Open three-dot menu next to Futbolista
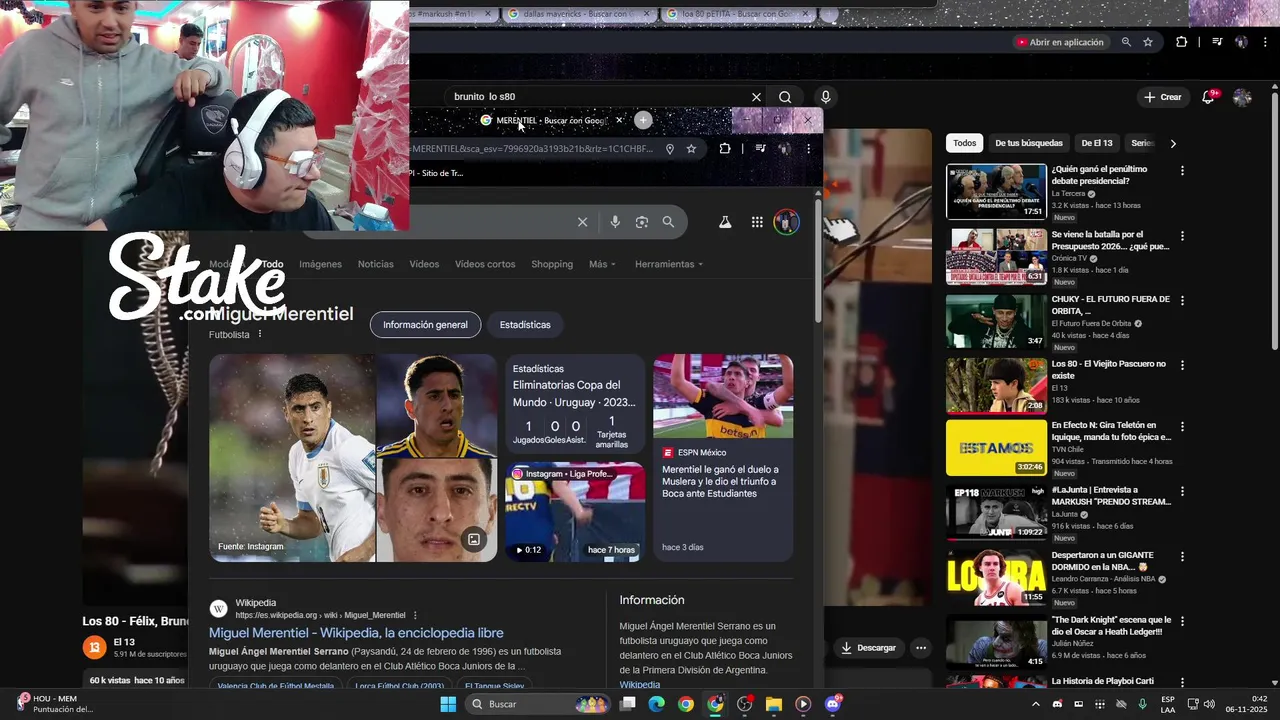Viewport: 1280px width, 720px height. [x=260, y=334]
